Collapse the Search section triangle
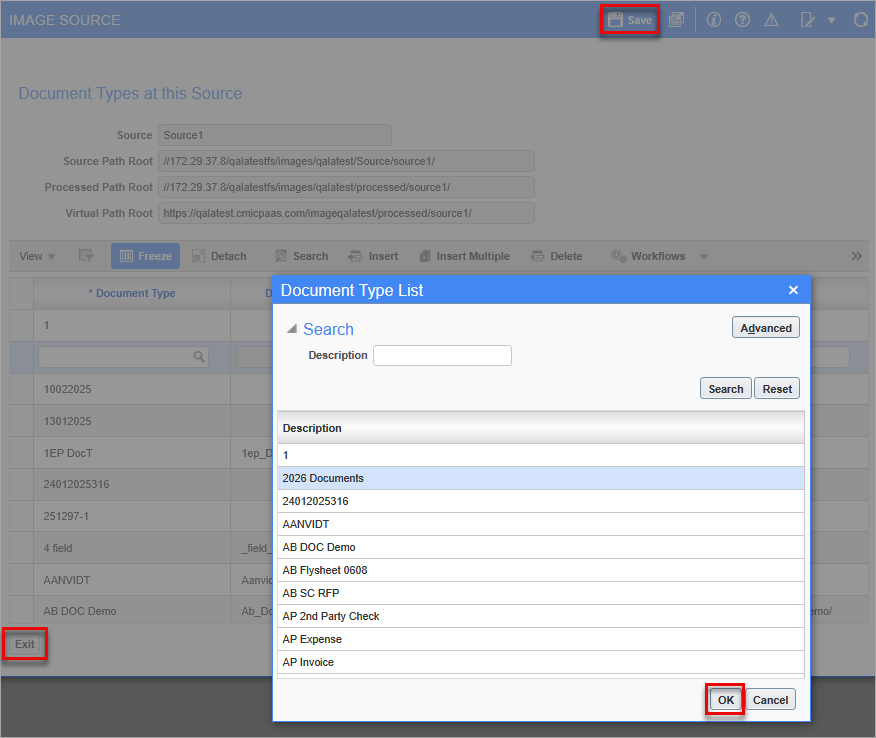 (x=292, y=329)
